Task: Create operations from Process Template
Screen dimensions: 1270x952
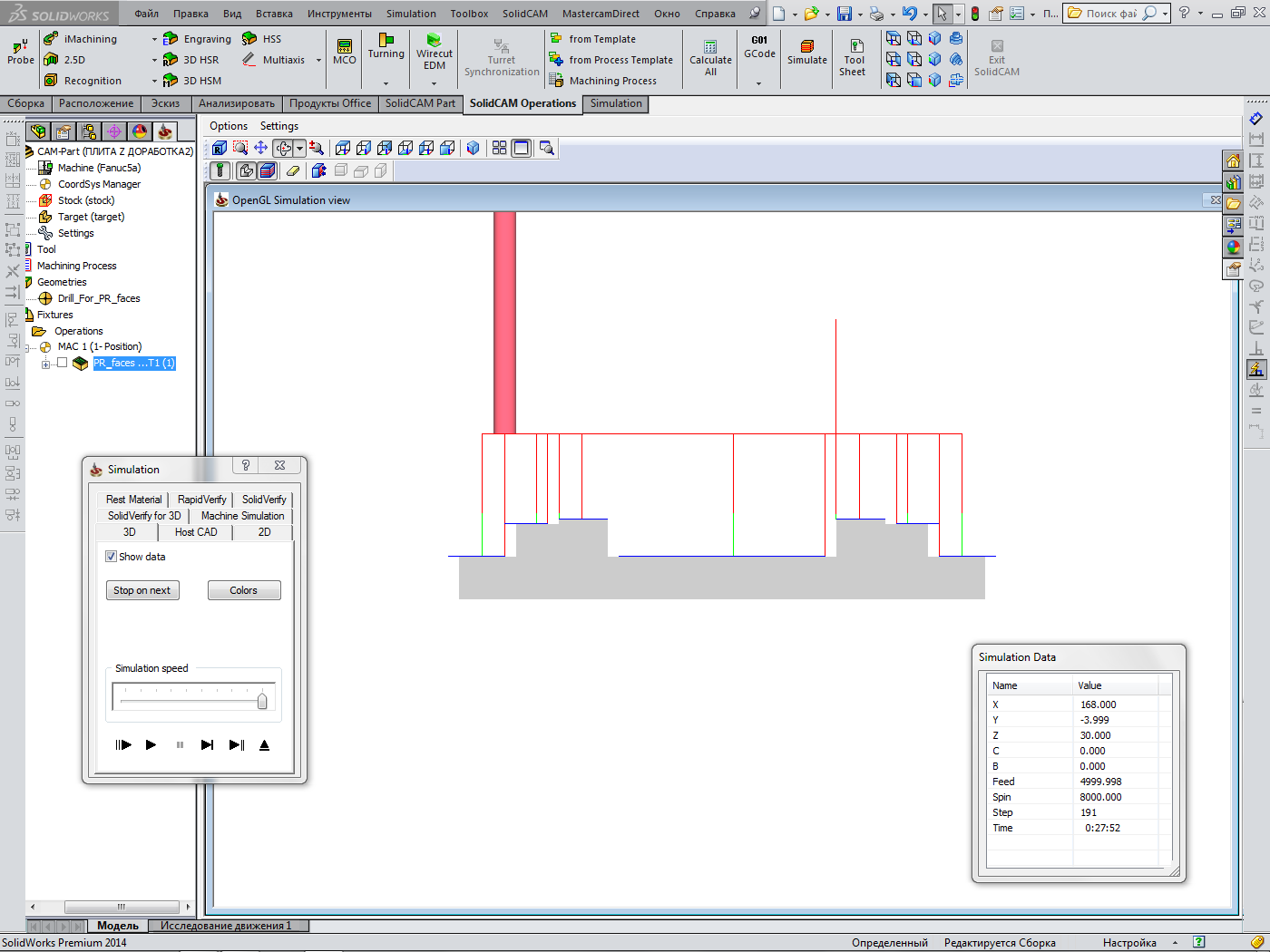Action: [611, 60]
